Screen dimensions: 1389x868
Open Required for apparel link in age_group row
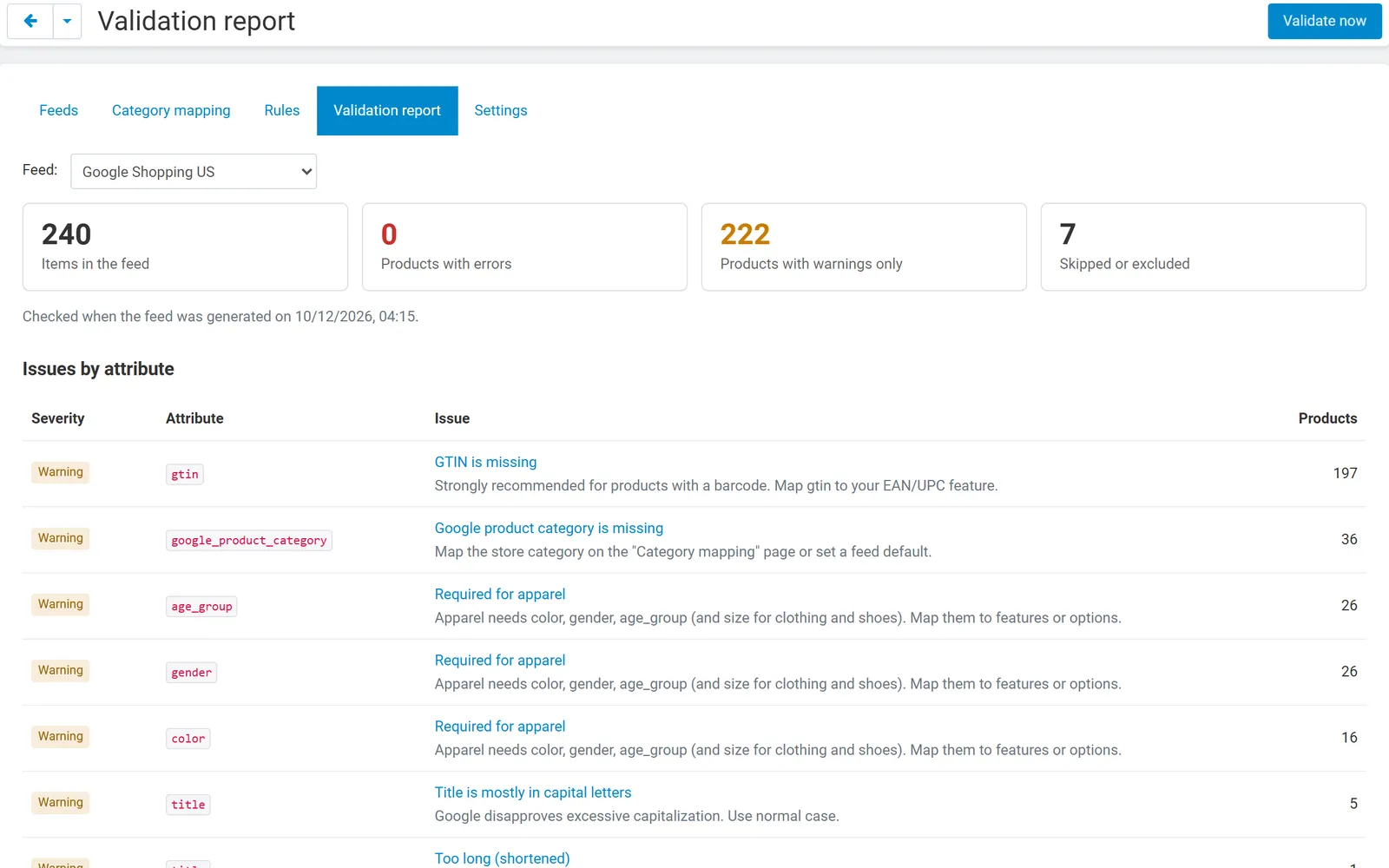[500, 594]
